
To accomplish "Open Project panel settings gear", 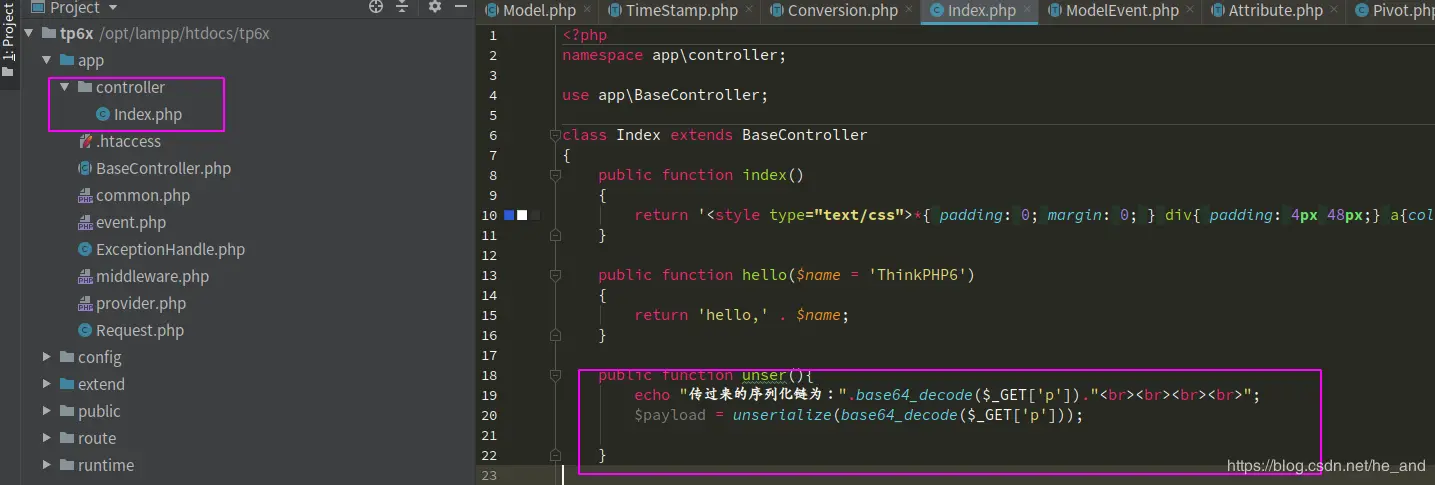I will coord(435,7).
